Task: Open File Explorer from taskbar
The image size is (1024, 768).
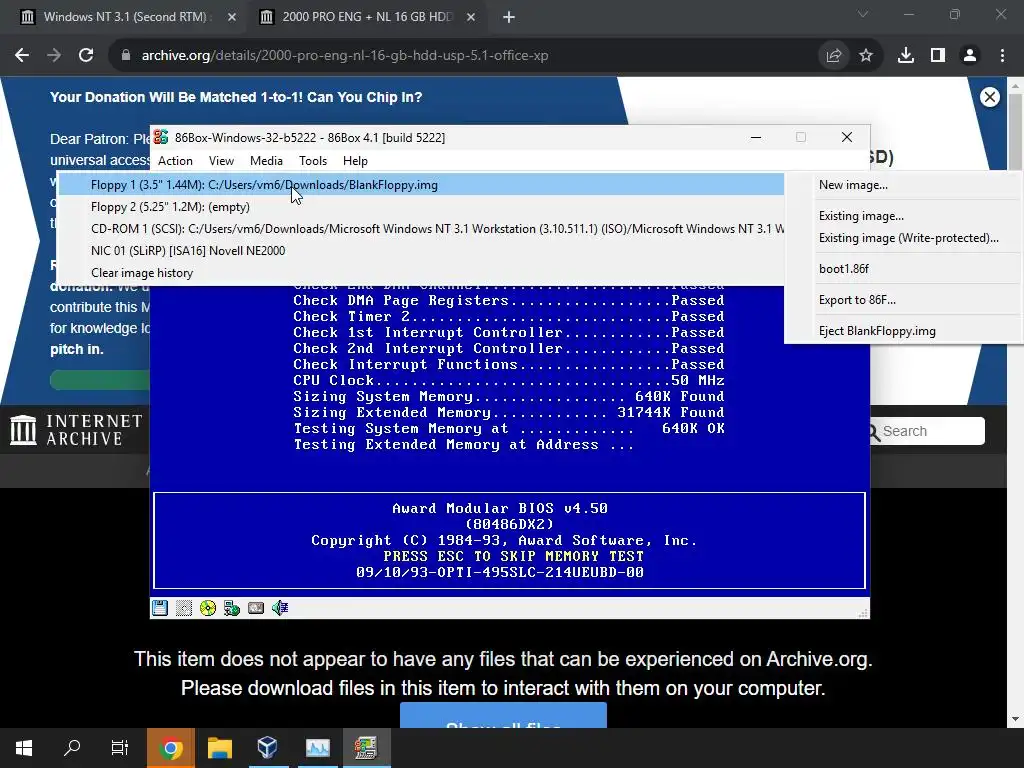Action: 219,748
